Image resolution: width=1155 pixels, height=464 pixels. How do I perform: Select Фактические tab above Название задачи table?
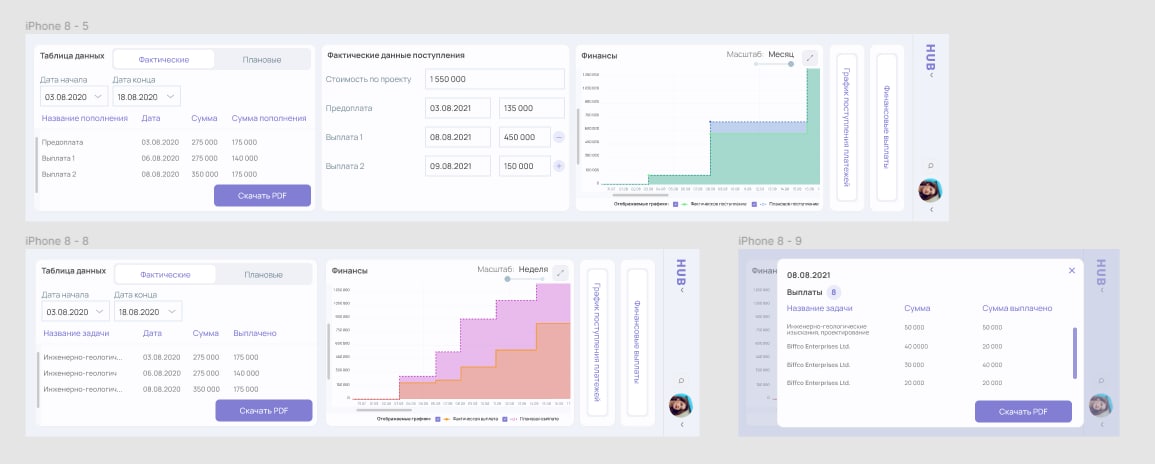tap(165, 275)
